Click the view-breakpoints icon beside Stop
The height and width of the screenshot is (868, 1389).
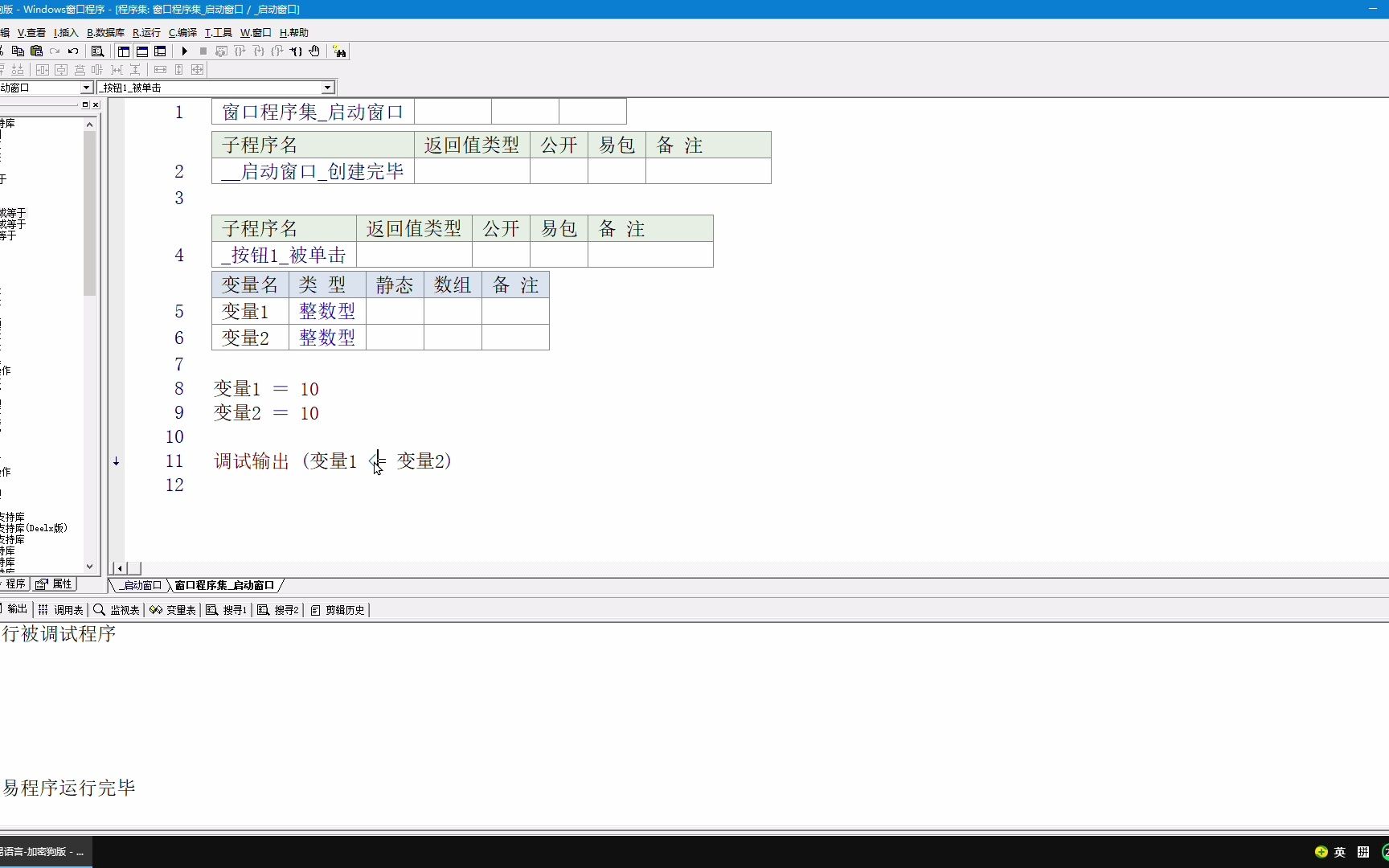[x=221, y=51]
